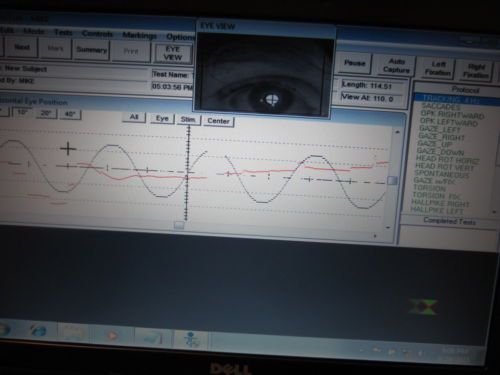The image size is (500, 375).
Task: Open the media player taskbar icon
Action: point(112,335)
